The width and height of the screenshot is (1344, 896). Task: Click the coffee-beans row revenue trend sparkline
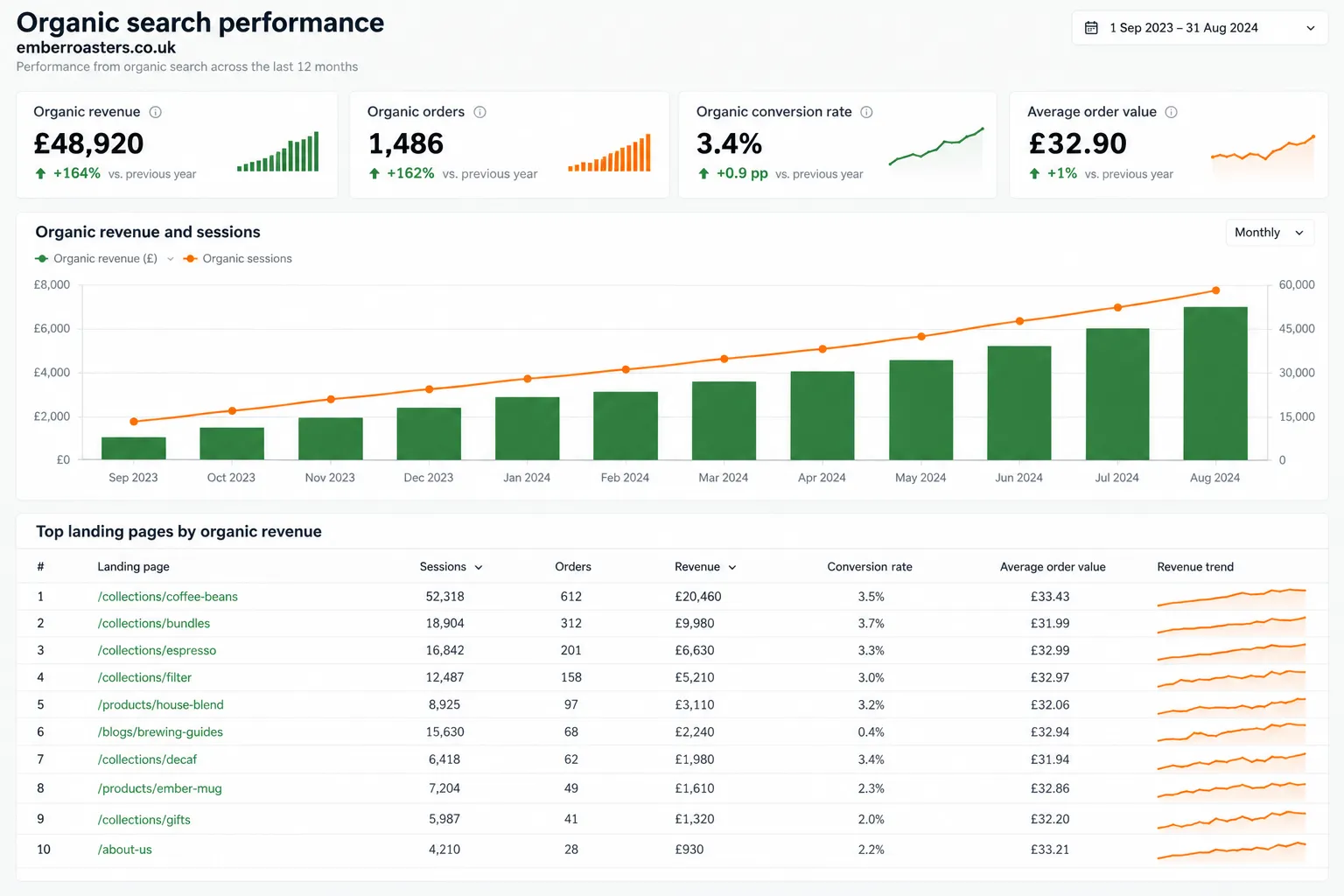pos(1231,597)
